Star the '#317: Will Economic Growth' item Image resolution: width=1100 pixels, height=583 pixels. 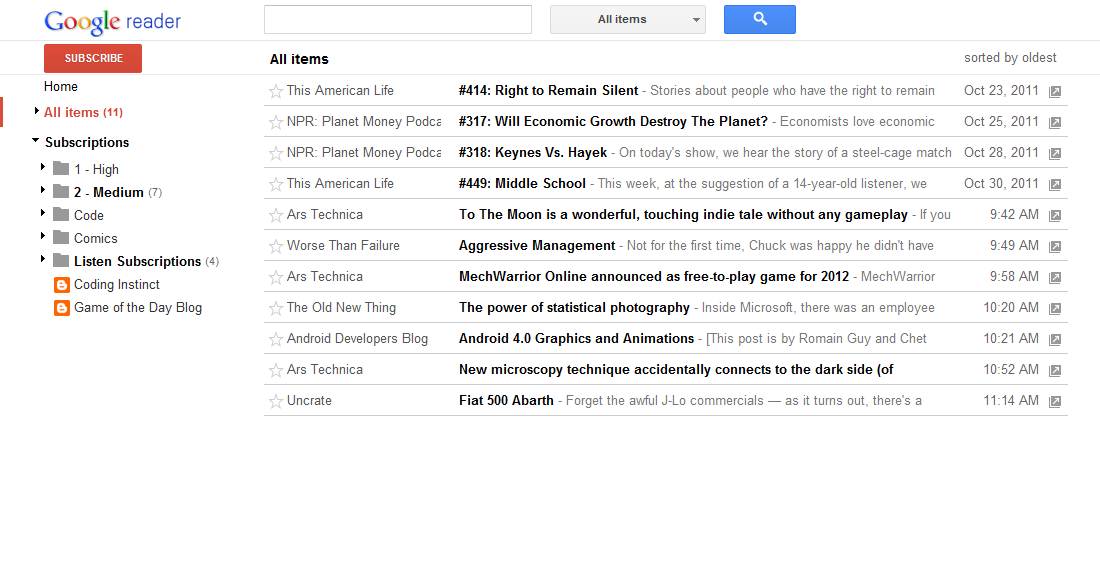tap(276, 122)
